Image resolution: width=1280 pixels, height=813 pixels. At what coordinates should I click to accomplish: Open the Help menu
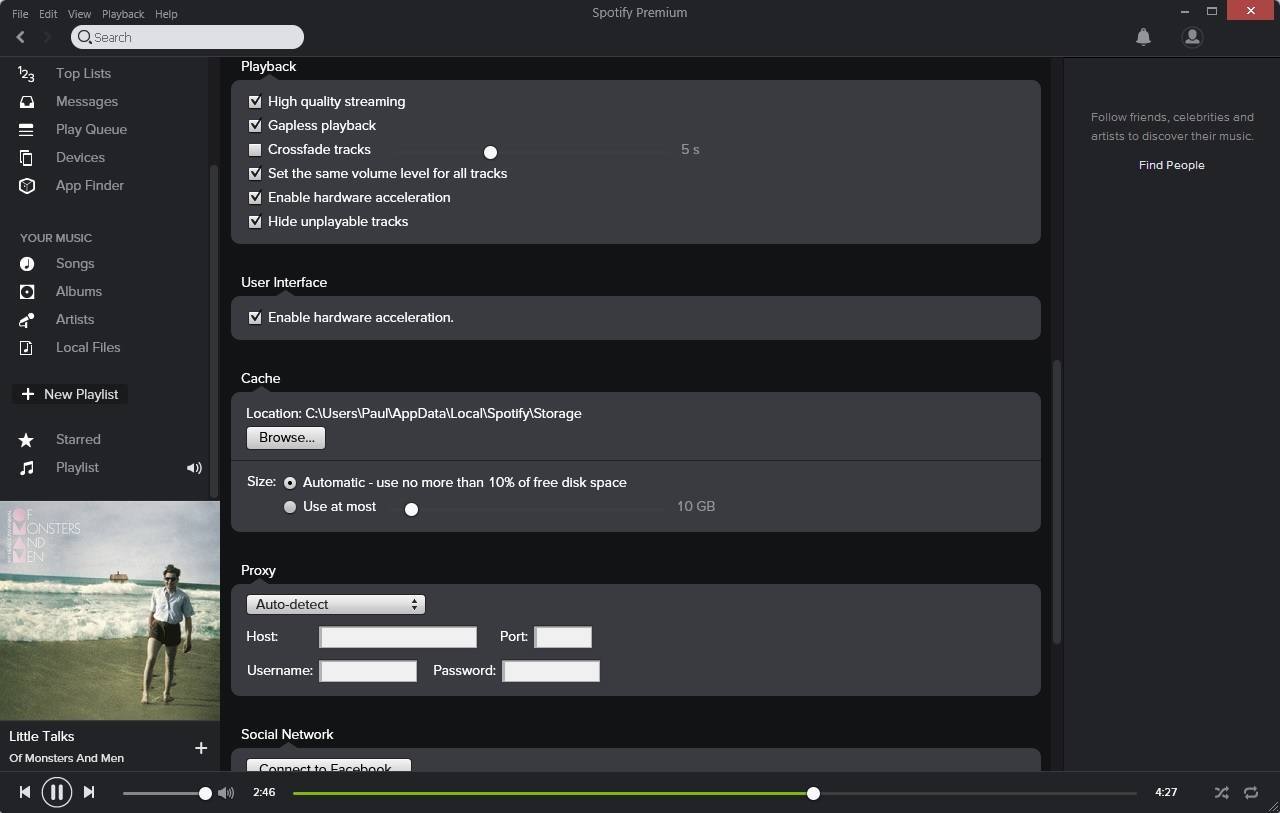[166, 14]
